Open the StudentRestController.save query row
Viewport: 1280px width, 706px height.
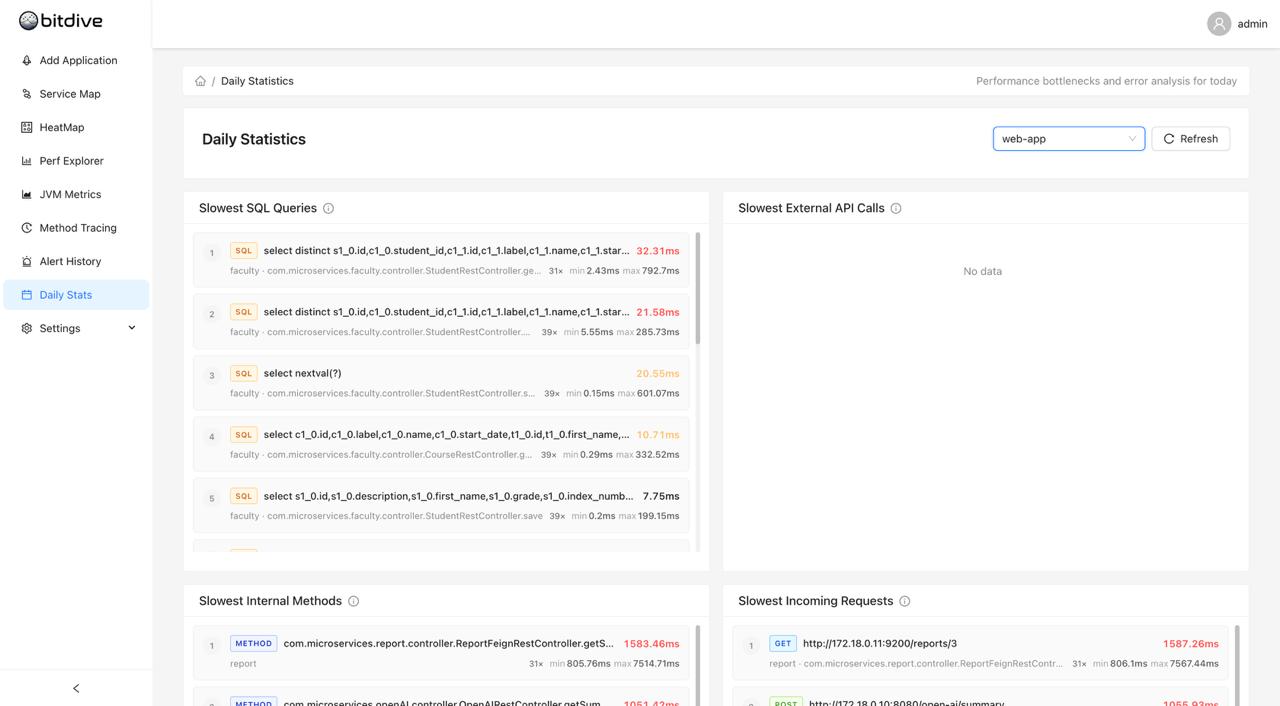pos(441,505)
